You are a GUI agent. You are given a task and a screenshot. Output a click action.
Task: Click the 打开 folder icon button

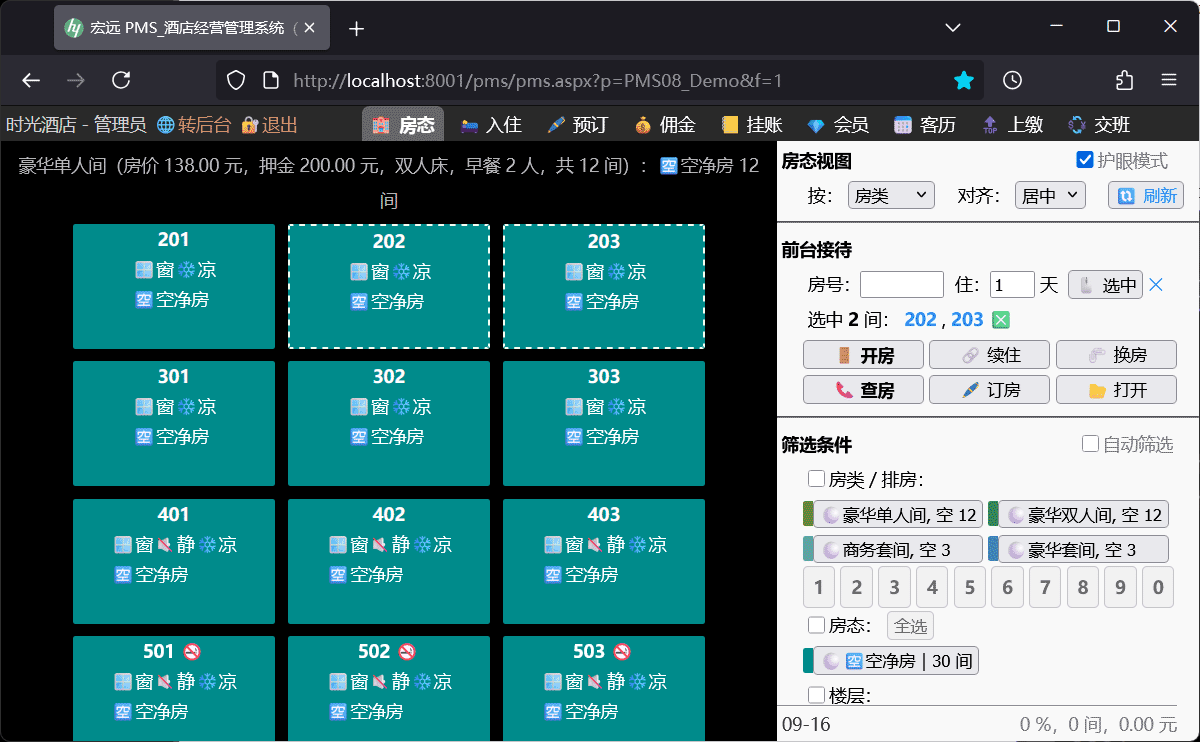coord(1116,390)
